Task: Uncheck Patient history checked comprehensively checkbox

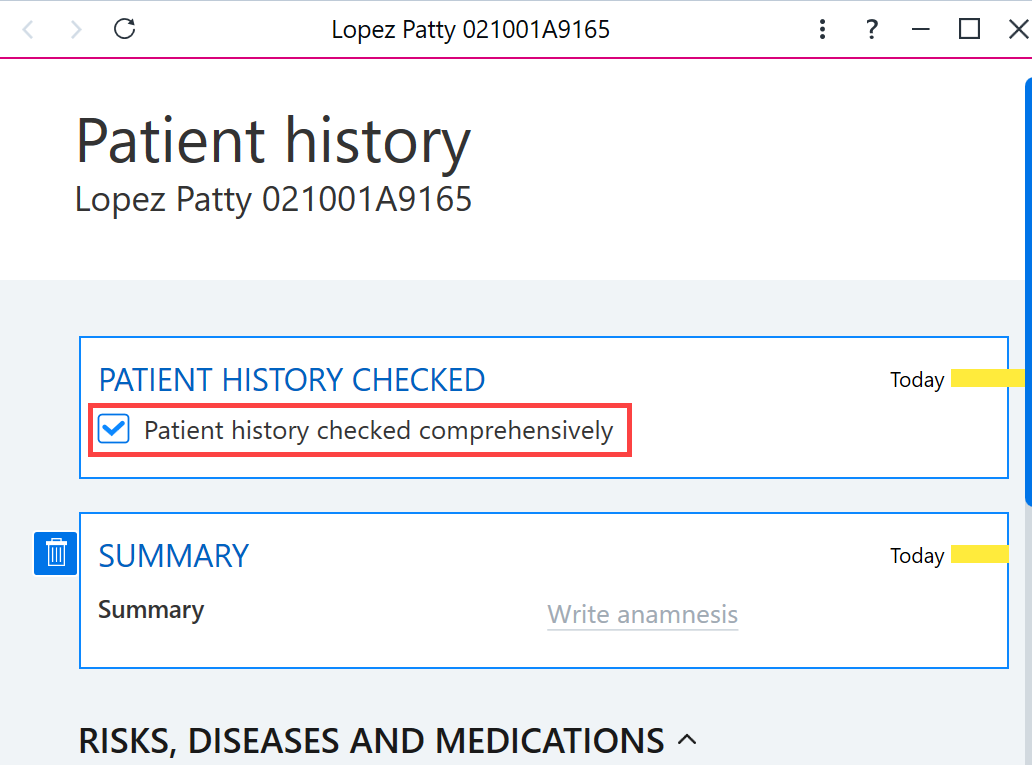Action: click(x=114, y=429)
